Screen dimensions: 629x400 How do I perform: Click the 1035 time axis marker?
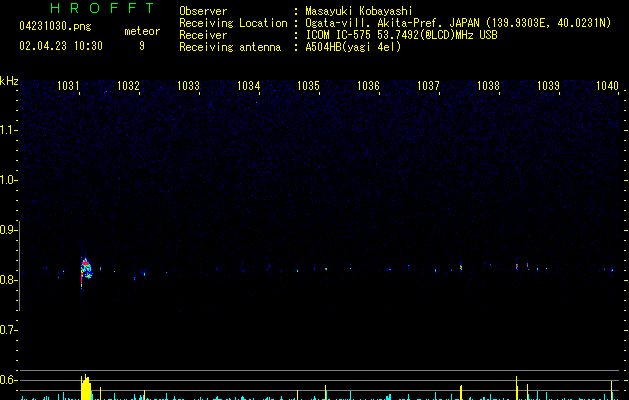click(308, 86)
